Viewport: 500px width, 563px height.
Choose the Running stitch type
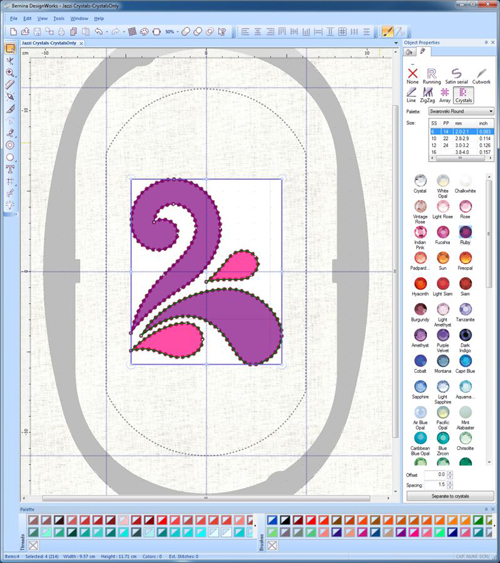tap(431, 76)
